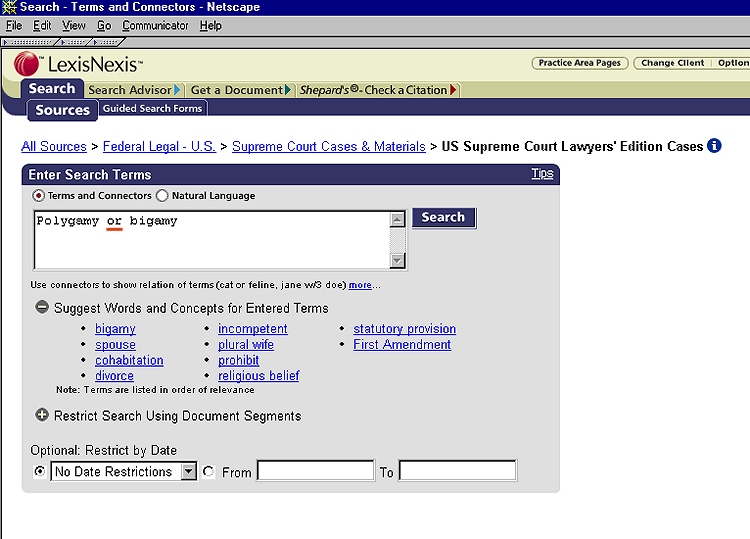Add suggested term divorce

[x=114, y=376]
